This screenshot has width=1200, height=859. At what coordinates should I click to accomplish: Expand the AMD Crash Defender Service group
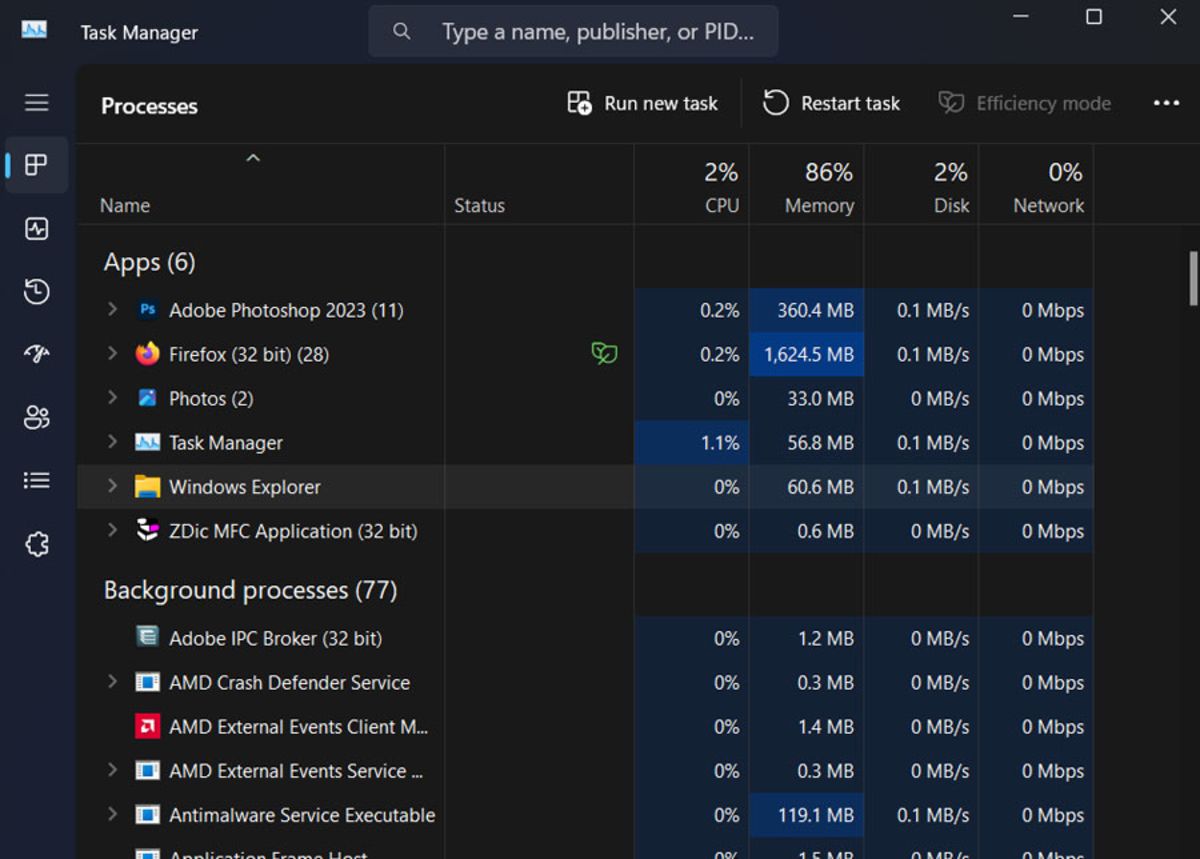pos(112,683)
